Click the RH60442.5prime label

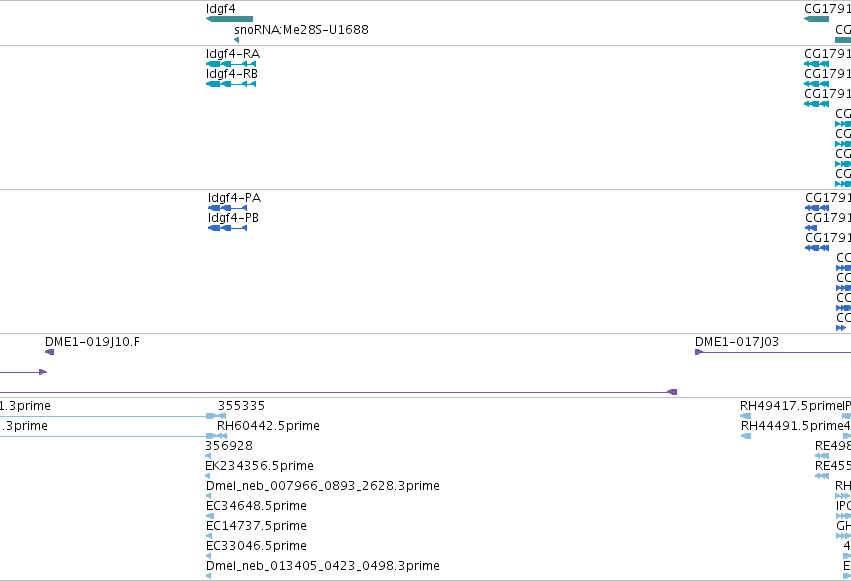(x=268, y=426)
